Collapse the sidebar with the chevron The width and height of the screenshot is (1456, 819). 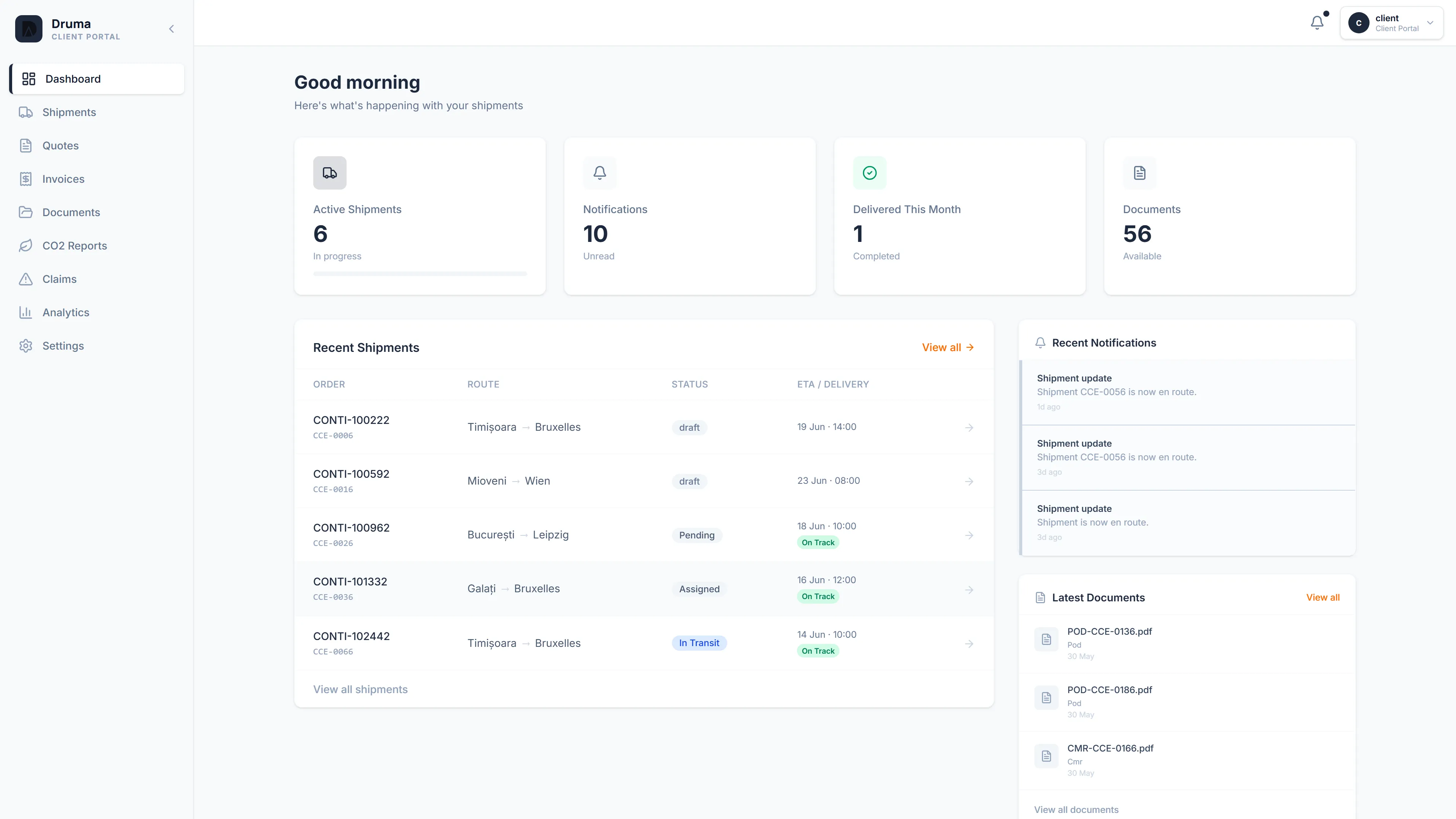(x=172, y=29)
